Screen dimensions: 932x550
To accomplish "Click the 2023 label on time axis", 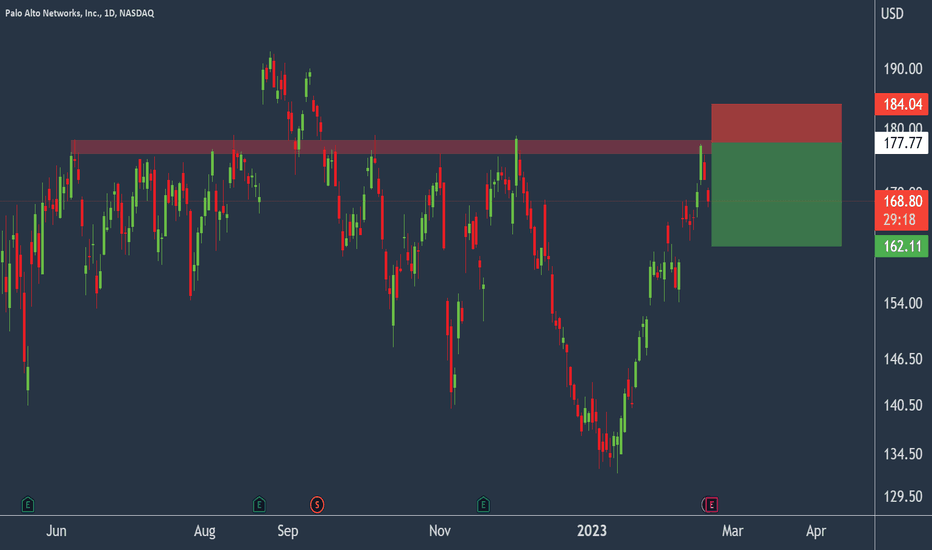I will click(592, 531).
